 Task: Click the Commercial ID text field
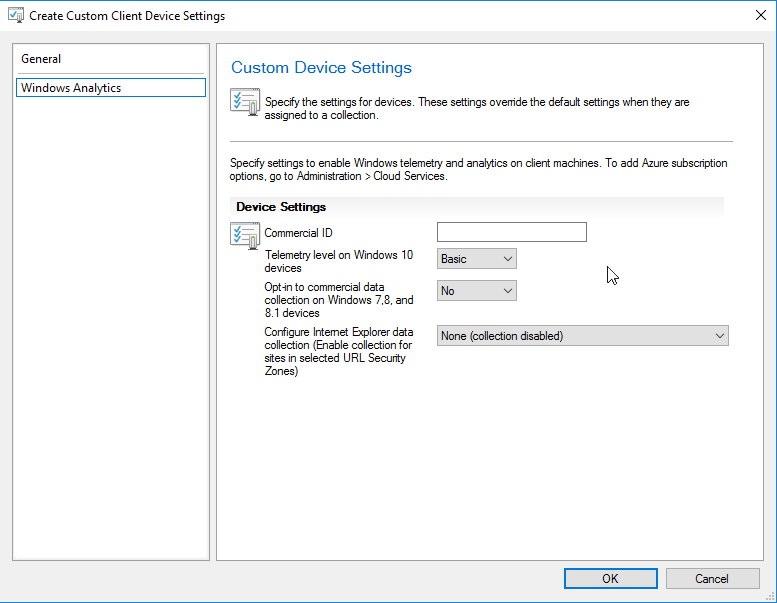(x=511, y=232)
